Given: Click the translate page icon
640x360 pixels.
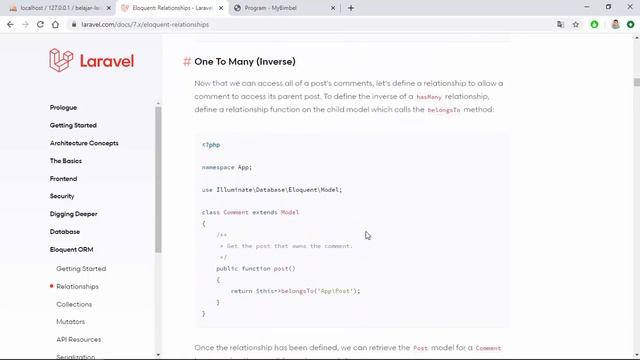Looking at the screenshot, I should [560, 24].
